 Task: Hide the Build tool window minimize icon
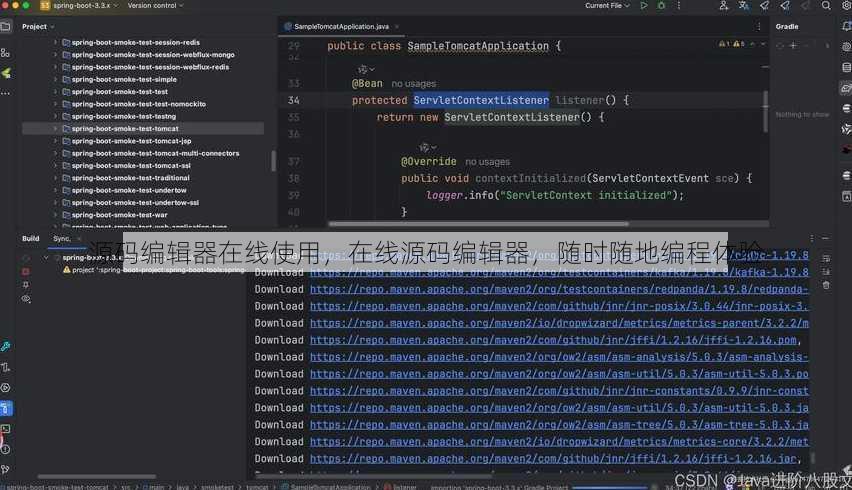coord(825,238)
